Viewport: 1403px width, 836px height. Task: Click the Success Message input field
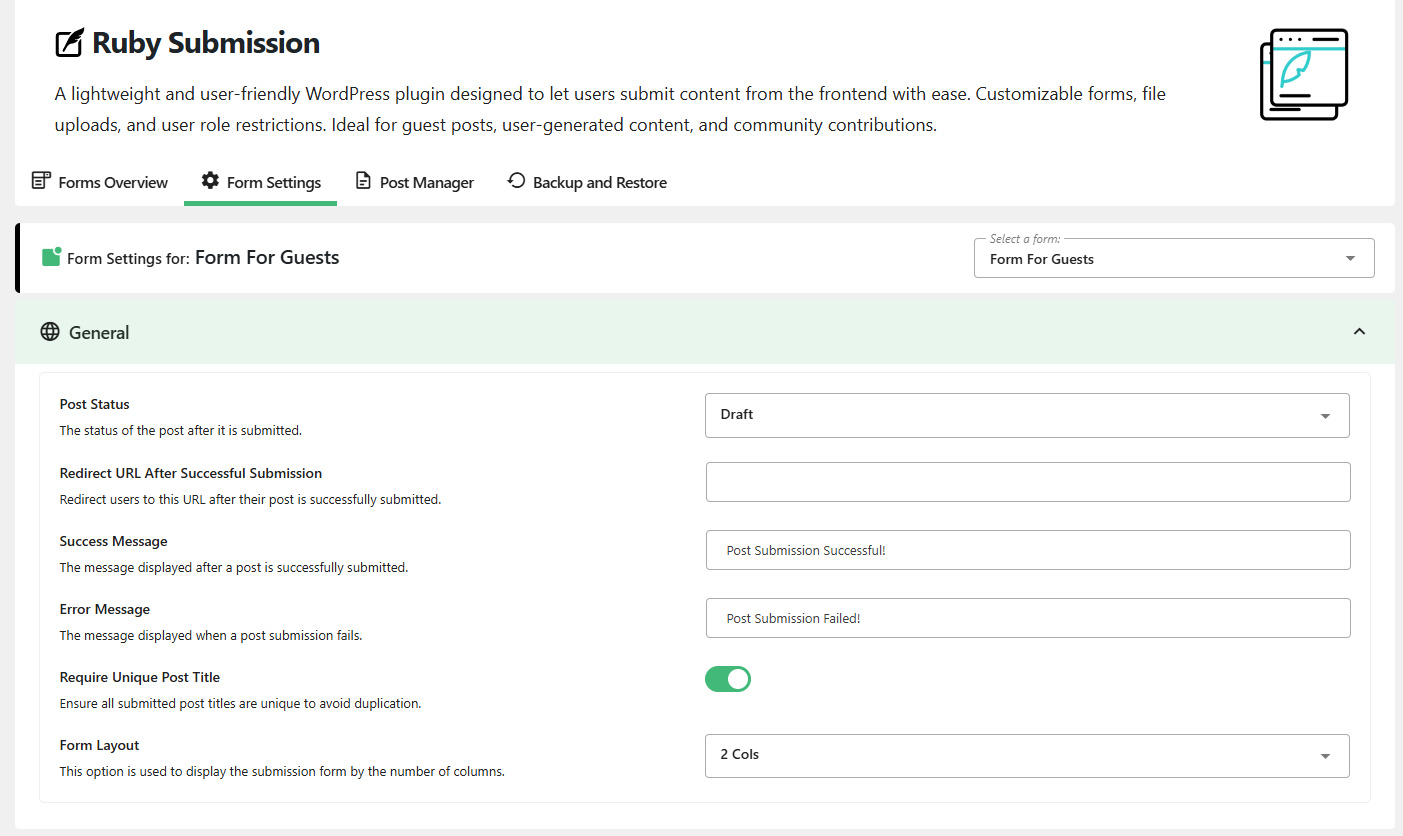1028,550
